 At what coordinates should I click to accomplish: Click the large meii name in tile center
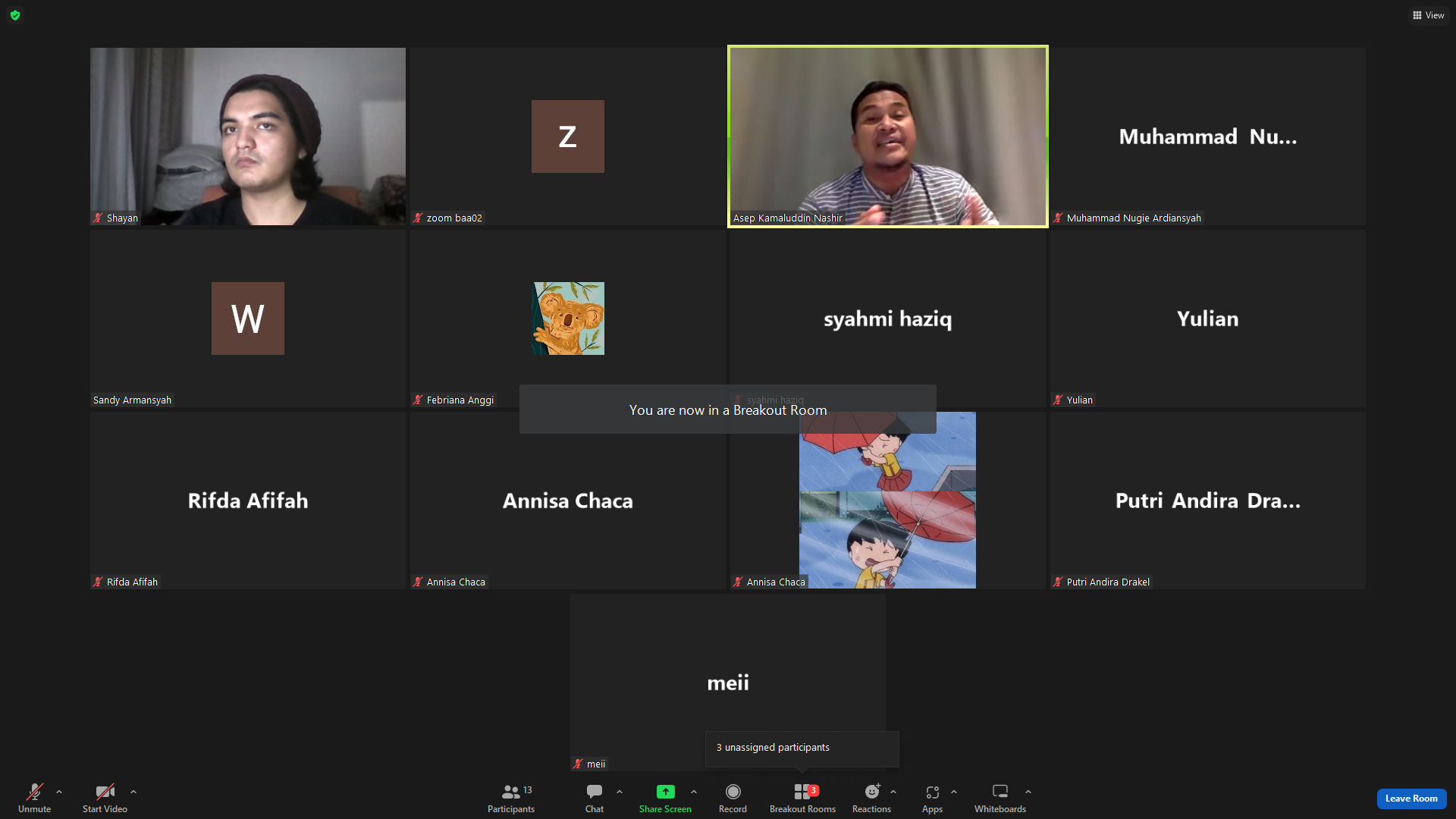tap(728, 682)
